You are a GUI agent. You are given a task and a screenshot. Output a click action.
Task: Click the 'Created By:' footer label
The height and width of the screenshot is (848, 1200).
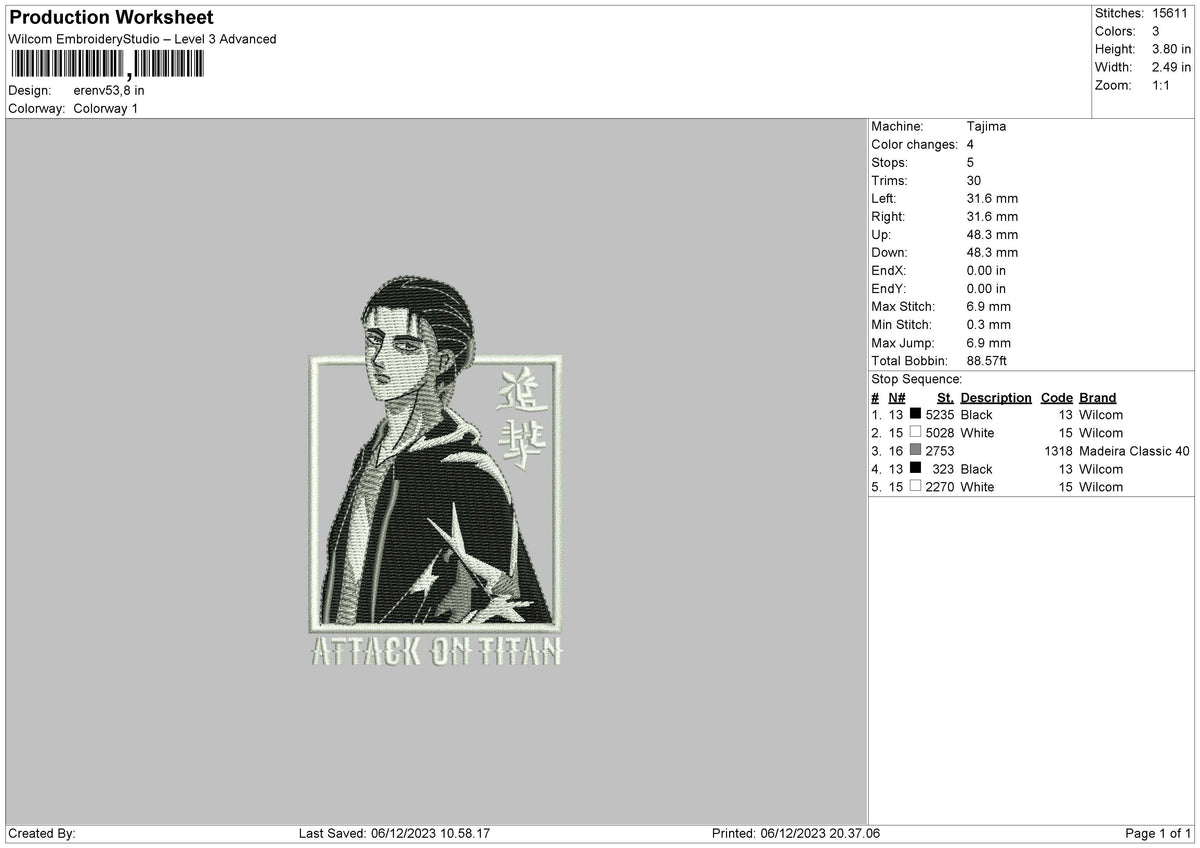(42, 834)
